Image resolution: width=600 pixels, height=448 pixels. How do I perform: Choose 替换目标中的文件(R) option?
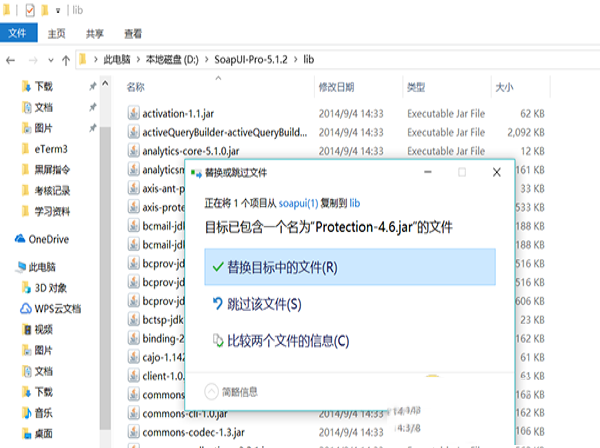click(350, 267)
